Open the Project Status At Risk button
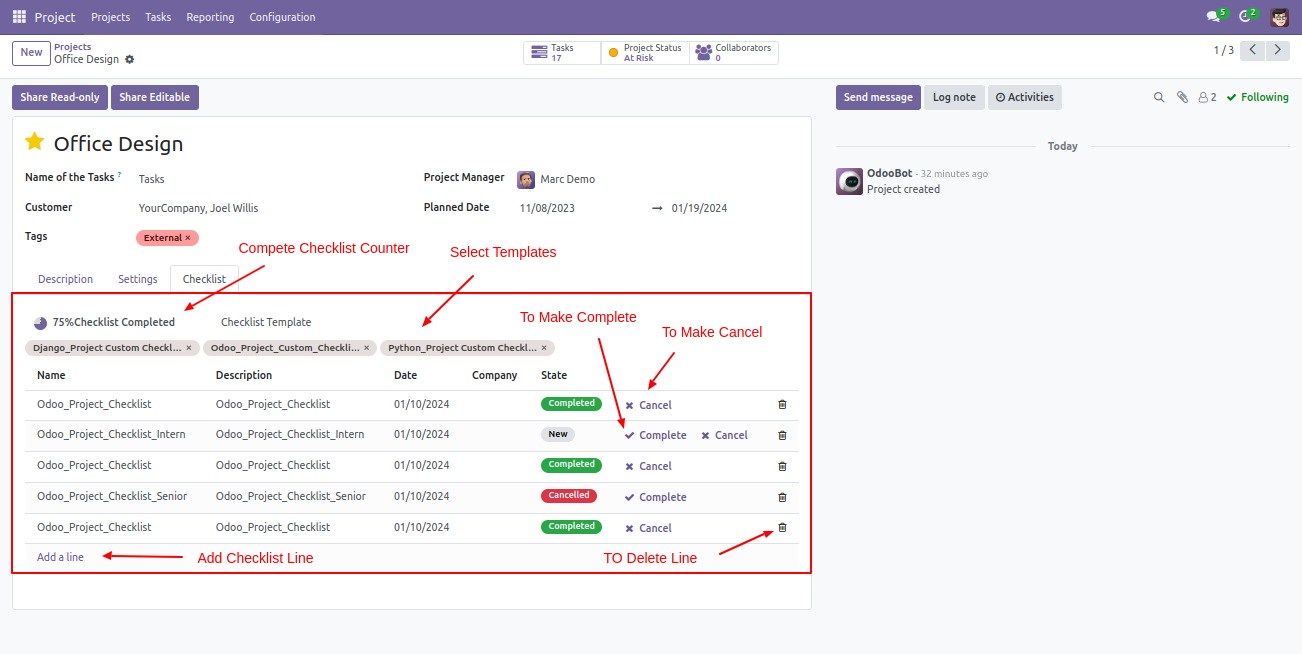The height and width of the screenshot is (654, 1302). (x=645, y=53)
